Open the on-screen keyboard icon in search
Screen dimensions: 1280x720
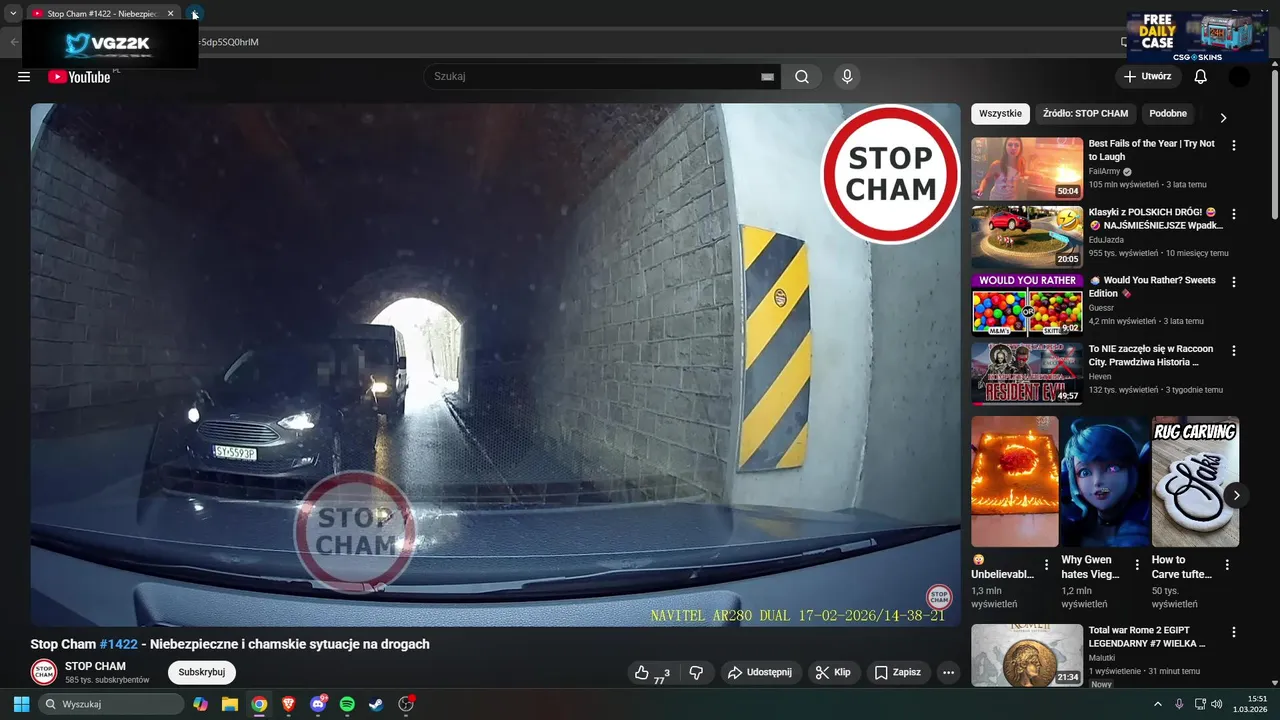(x=768, y=77)
